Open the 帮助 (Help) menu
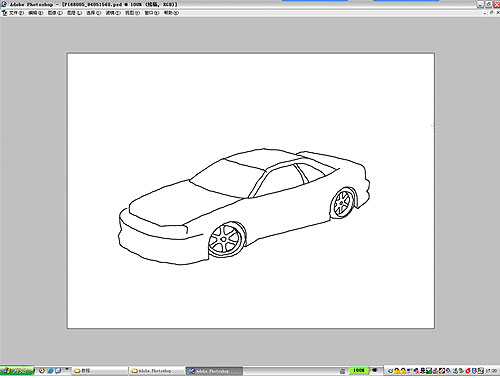Screen dimensions: 500x378 pyautogui.click(x=171, y=13)
